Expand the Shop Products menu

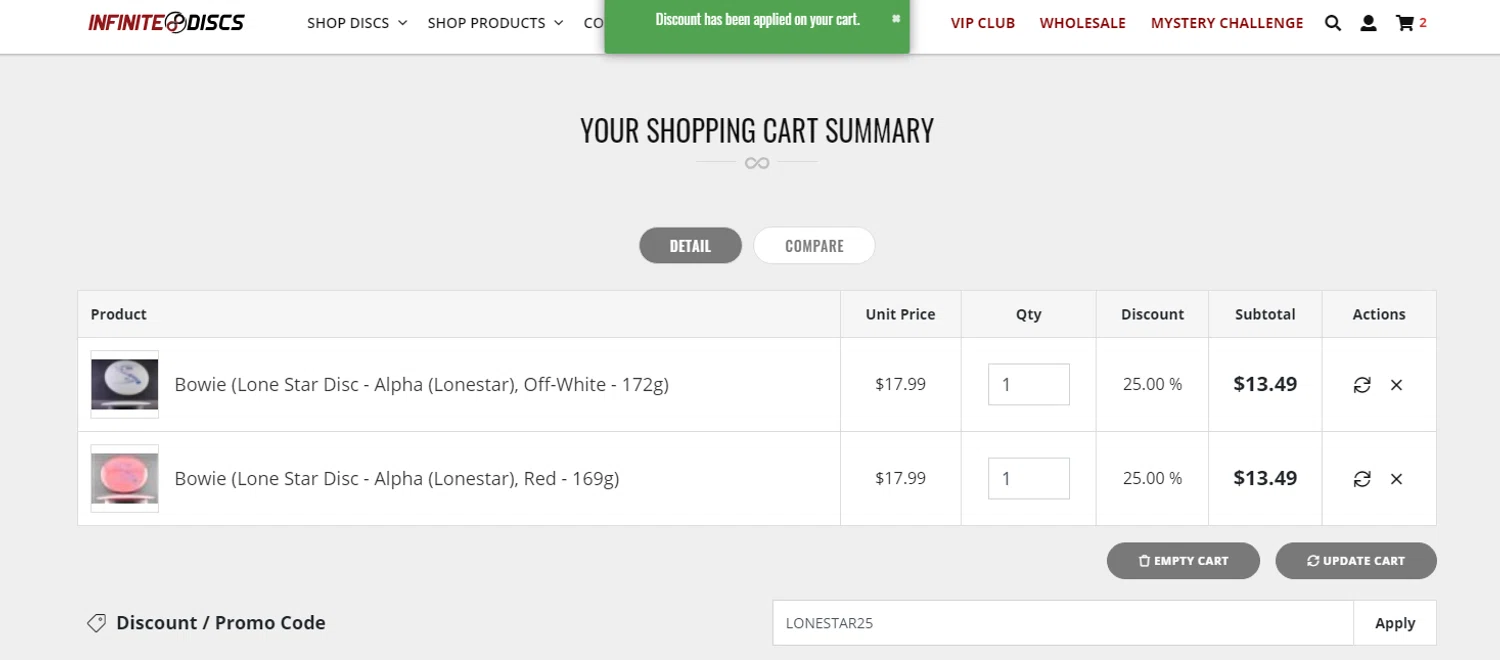click(x=495, y=23)
